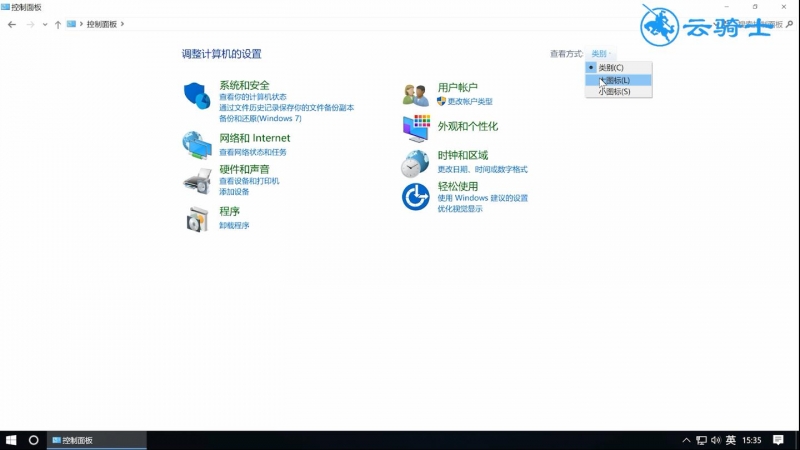
Task: Toggle the 类别 view-by dropdown
Action: [x=601, y=54]
